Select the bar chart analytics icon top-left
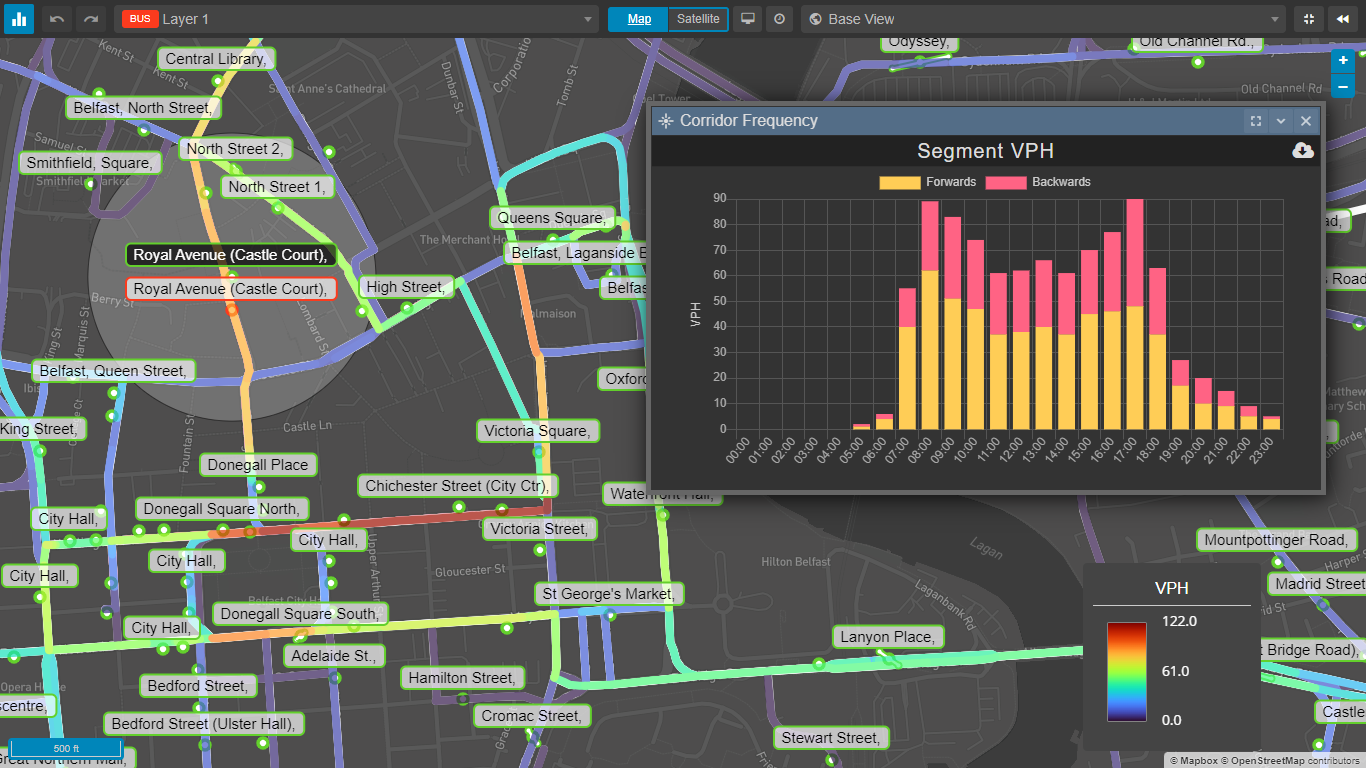 click(18, 18)
